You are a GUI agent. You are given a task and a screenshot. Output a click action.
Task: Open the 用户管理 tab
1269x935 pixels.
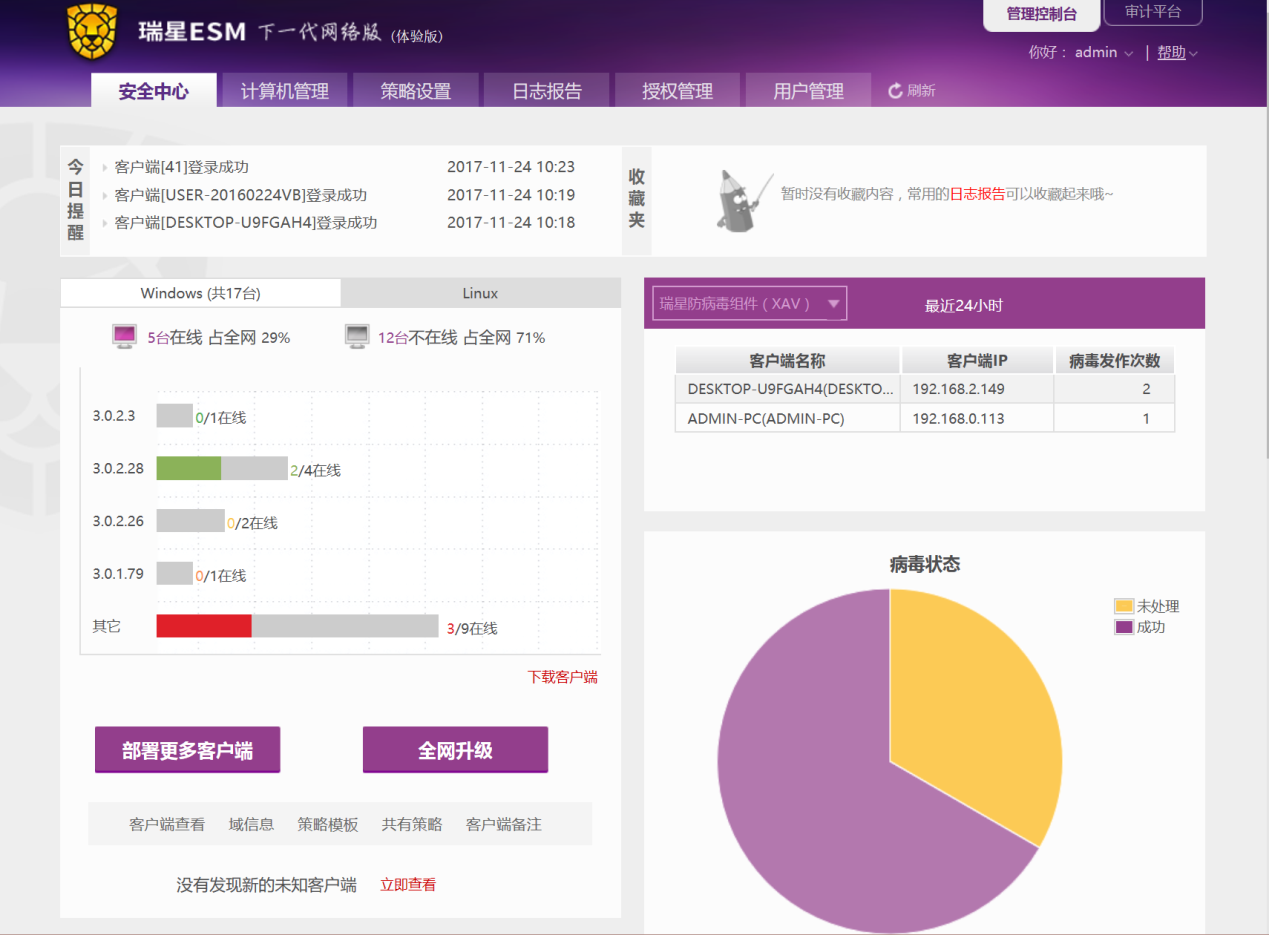tap(808, 91)
